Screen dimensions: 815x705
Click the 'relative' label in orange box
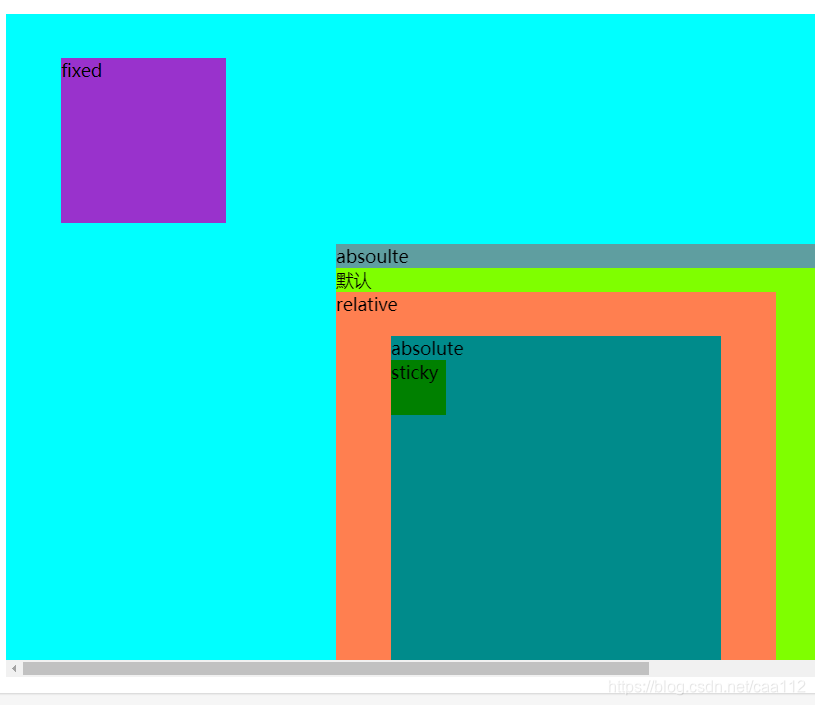click(367, 305)
